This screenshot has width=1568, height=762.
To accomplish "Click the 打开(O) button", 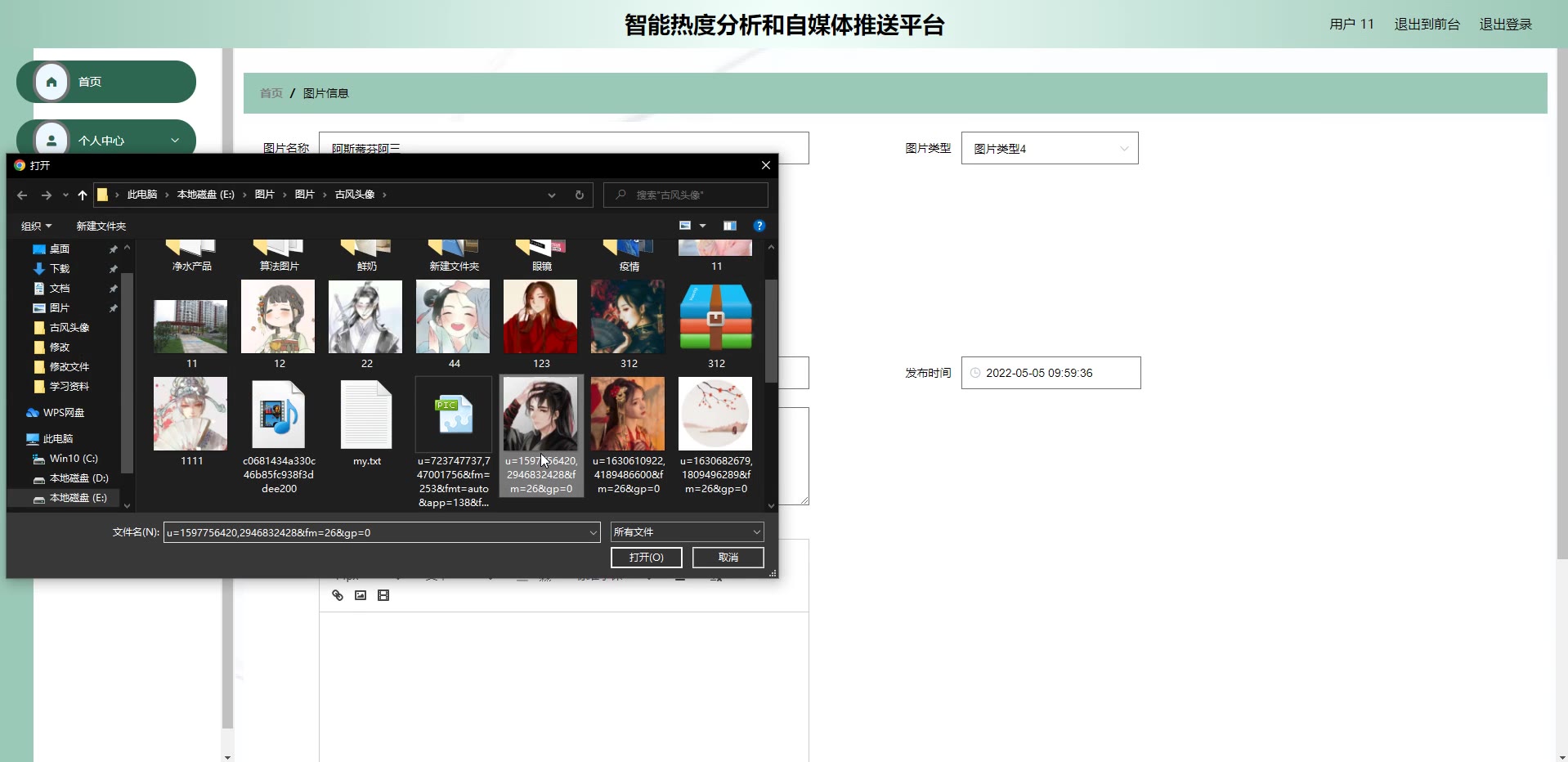I will pos(646,558).
